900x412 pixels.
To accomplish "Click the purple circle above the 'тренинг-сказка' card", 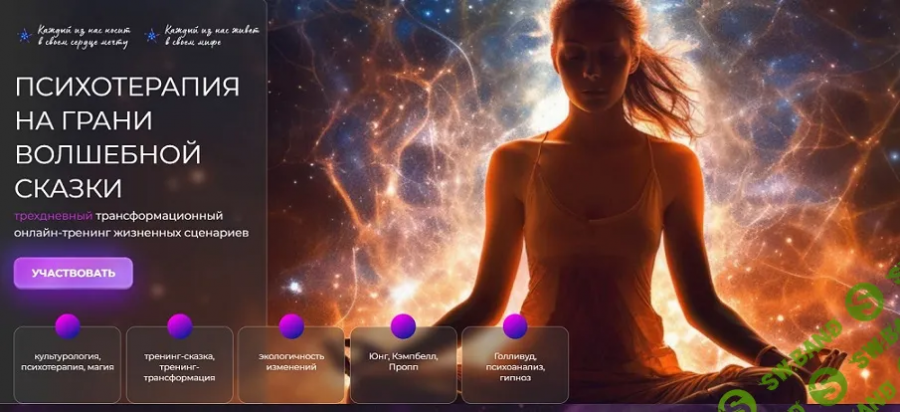I will point(180,326).
